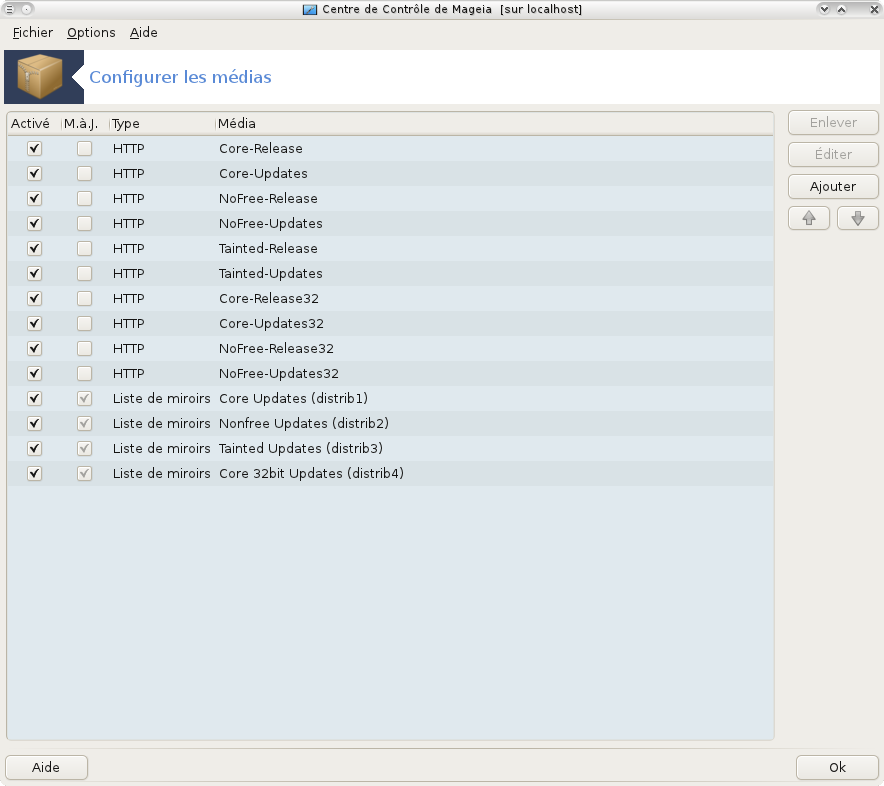
Task: Check M.à.J. box for NoFree-Updates32
Action: (x=85, y=373)
